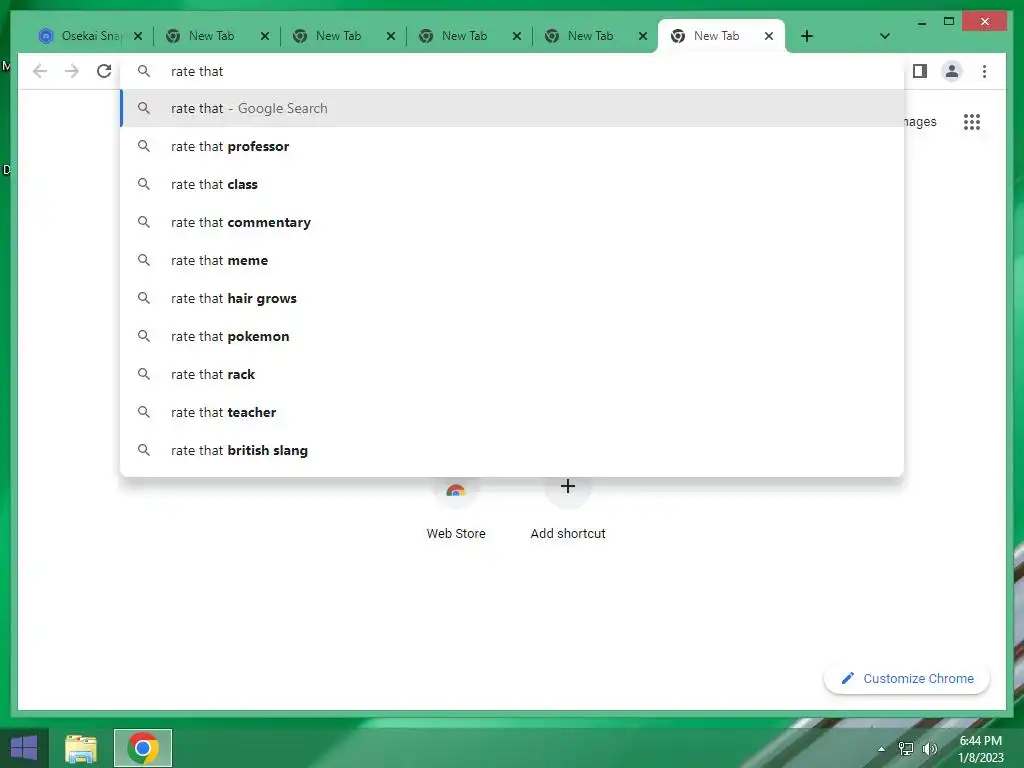1024x768 pixels.
Task: Pick suggestion 'rate that british slang'
Action: tap(513, 450)
